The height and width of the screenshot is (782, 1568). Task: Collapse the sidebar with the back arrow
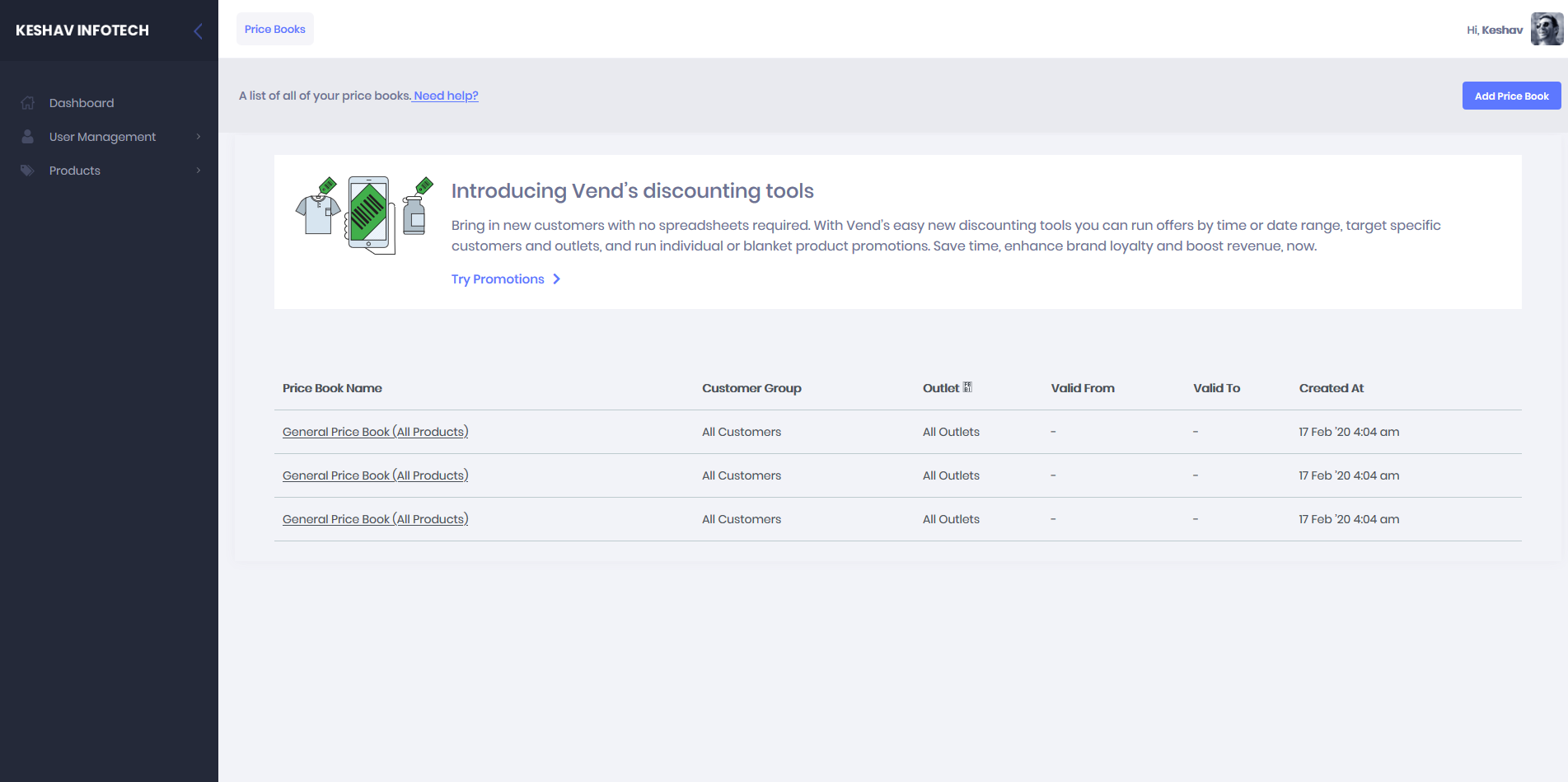(198, 31)
